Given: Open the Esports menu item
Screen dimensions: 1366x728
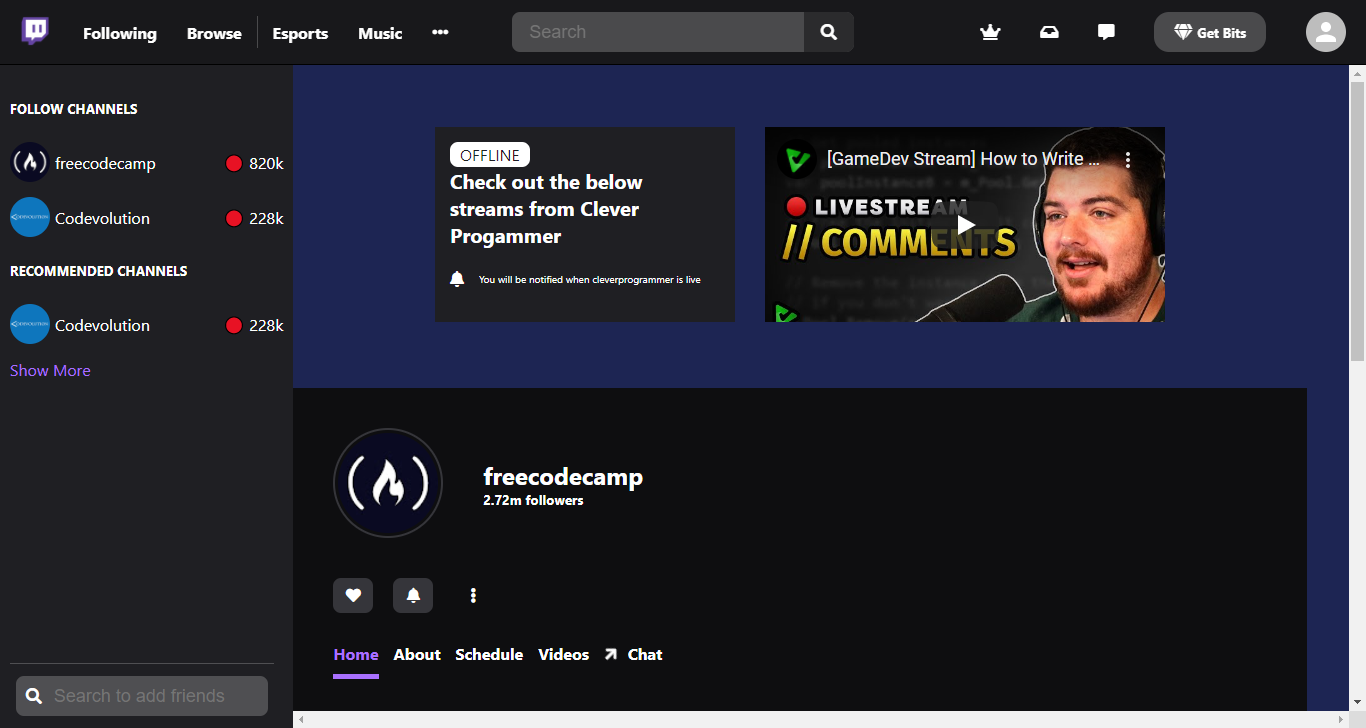Looking at the screenshot, I should click(300, 33).
